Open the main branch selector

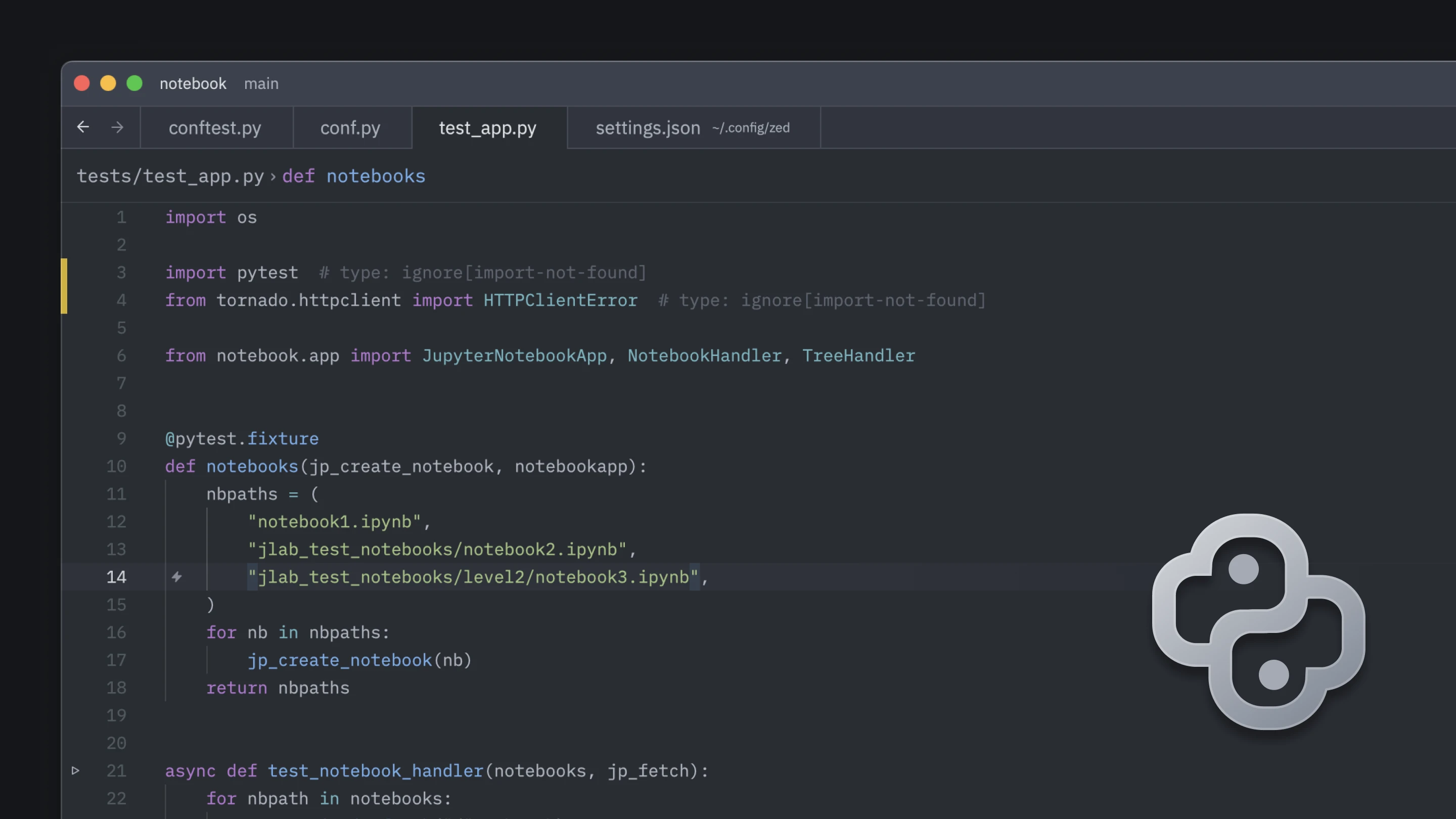261,83
